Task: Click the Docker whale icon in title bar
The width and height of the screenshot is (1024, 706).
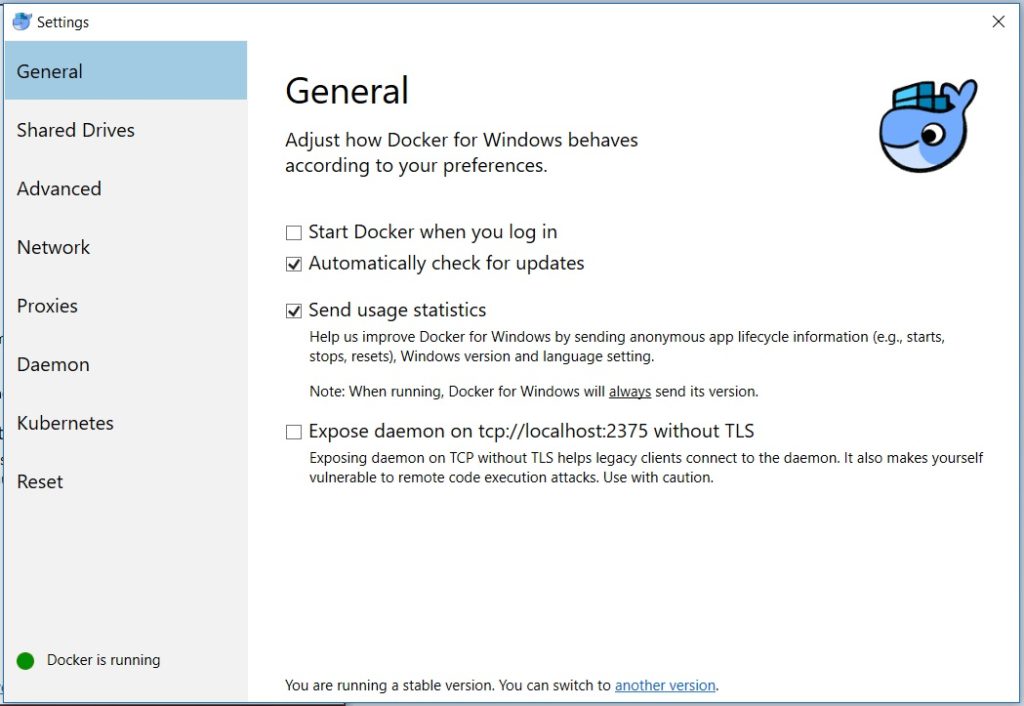Action: point(22,22)
